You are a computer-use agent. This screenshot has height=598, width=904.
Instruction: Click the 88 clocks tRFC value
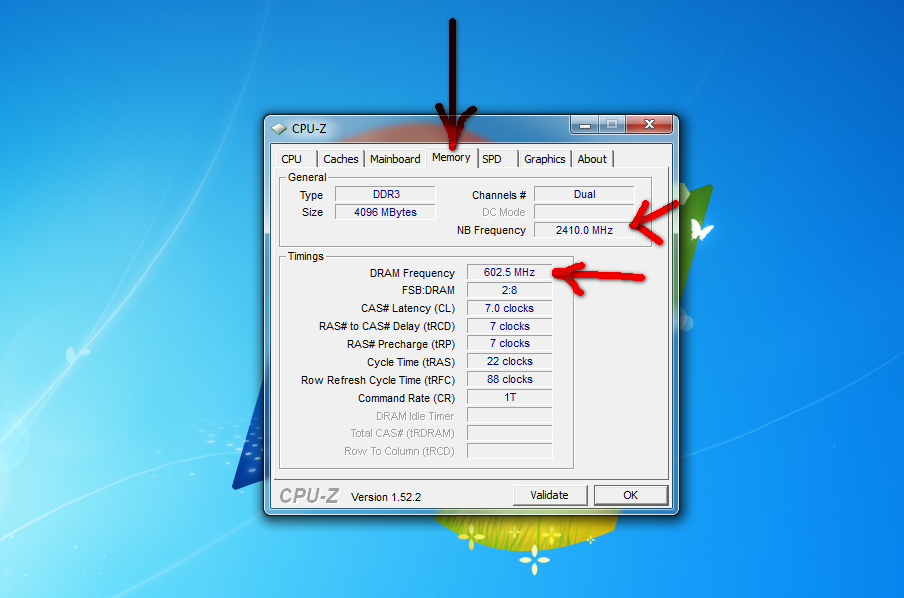coord(509,379)
